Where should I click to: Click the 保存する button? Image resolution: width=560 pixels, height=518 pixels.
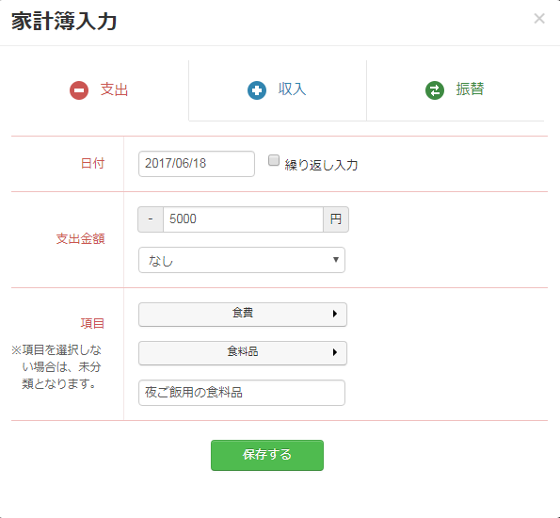pyautogui.click(x=268, y=455)
